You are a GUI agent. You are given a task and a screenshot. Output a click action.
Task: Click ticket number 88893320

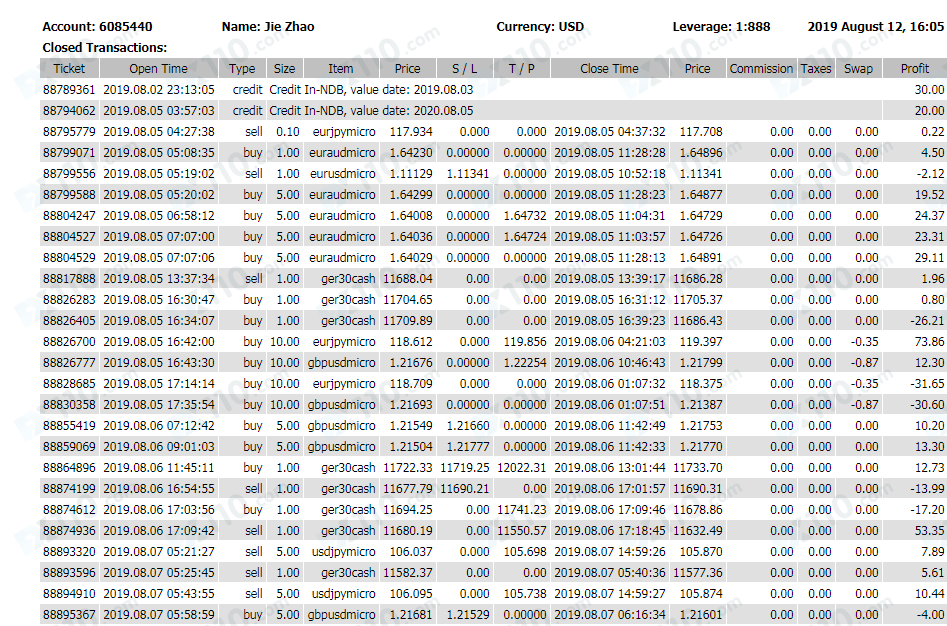(69, 552)
